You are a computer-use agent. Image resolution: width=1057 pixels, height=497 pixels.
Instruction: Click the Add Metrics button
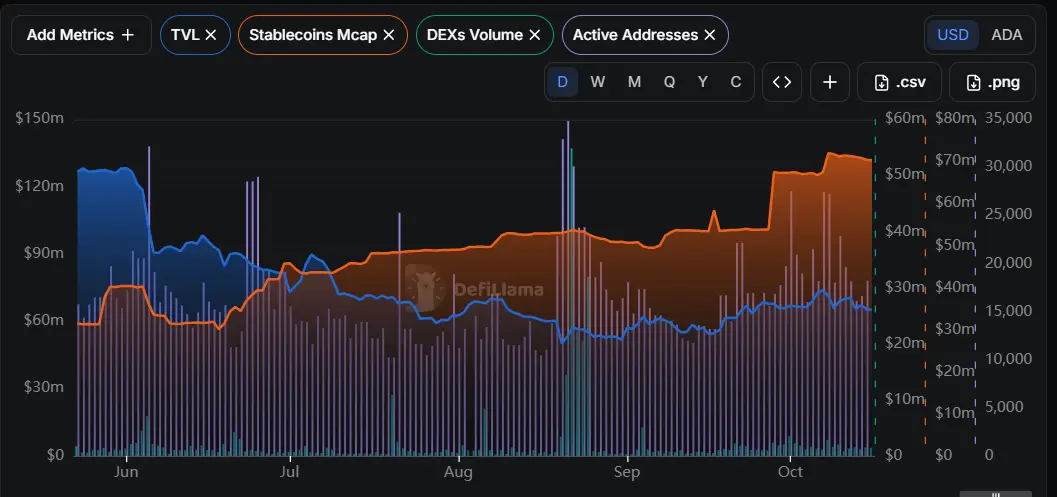[x=81, y=35]
